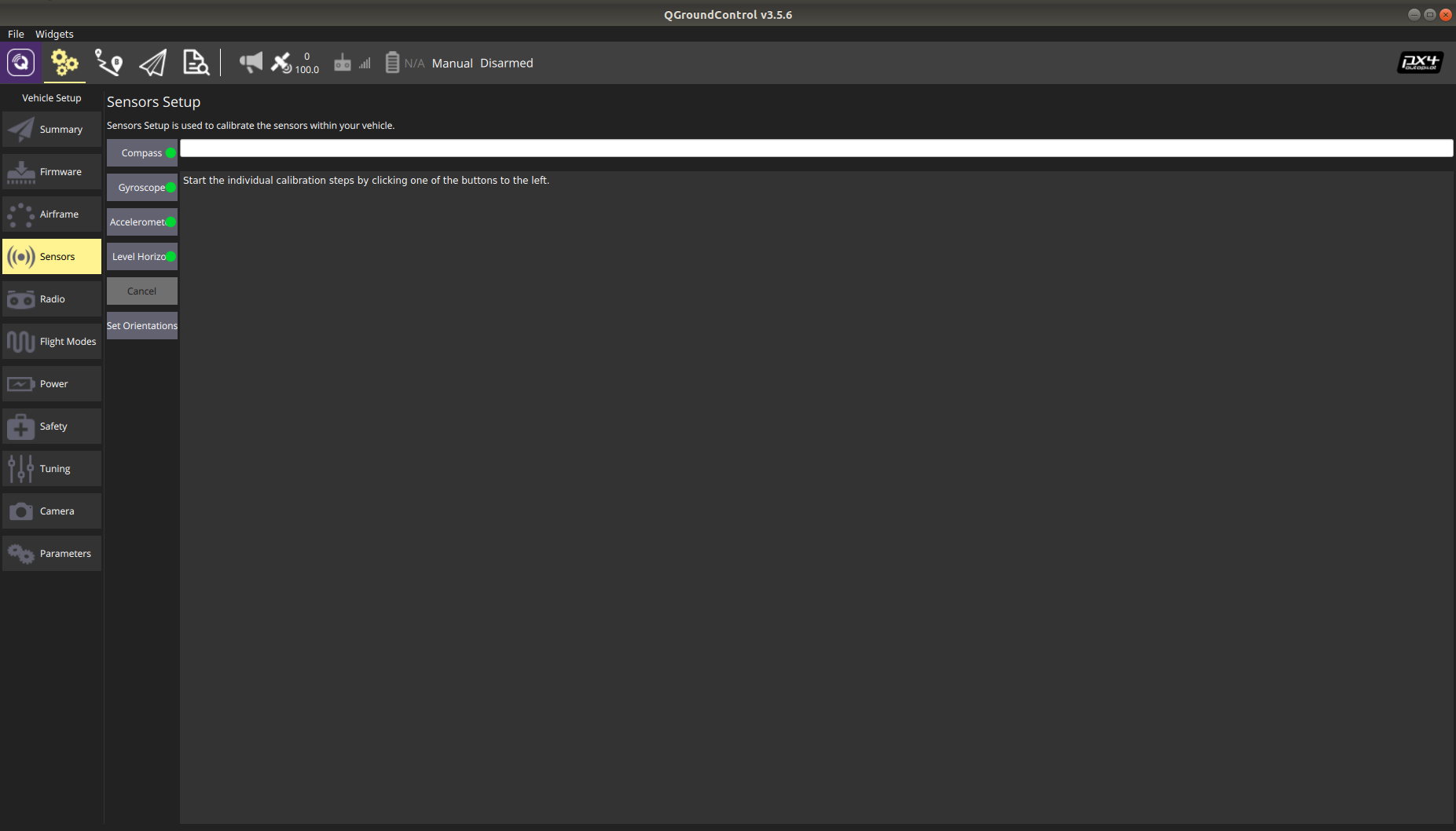
Task: Click the Disarmed status label
Action: 506,64
